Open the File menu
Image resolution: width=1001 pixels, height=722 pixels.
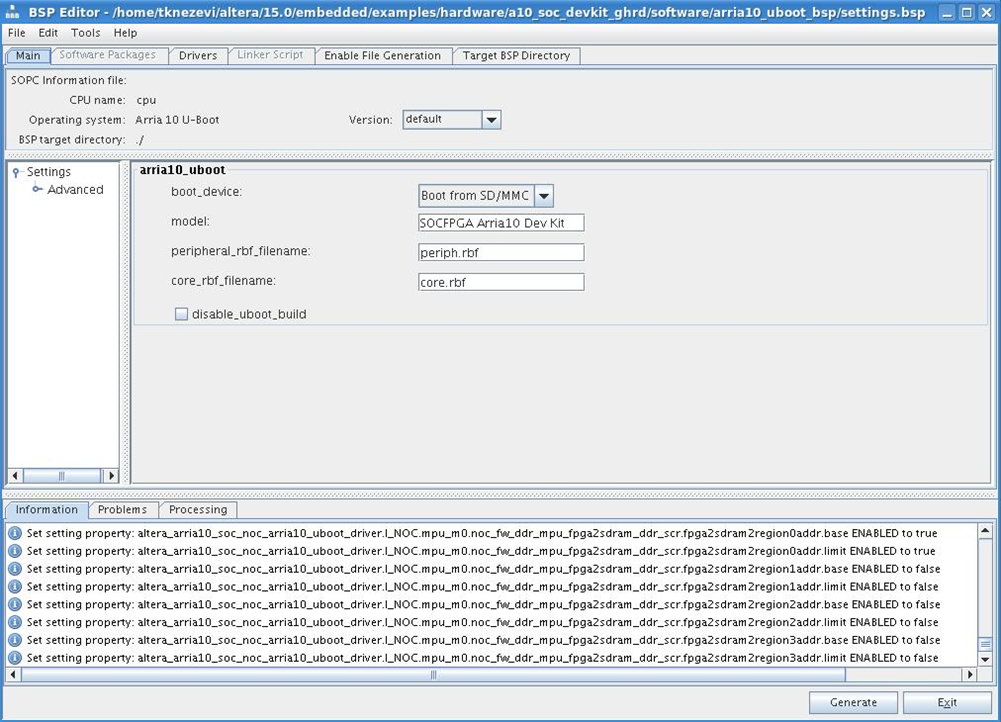click(17, 33)
